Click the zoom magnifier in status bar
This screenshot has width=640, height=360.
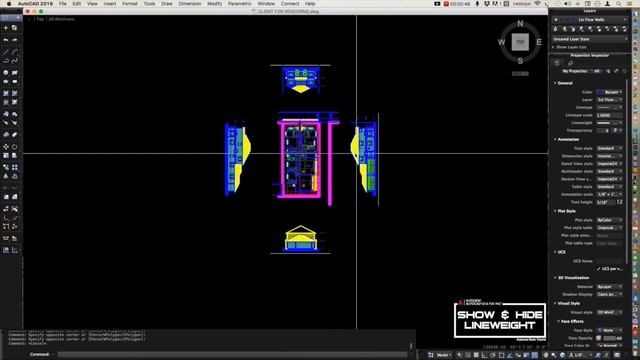coord(553,356)
